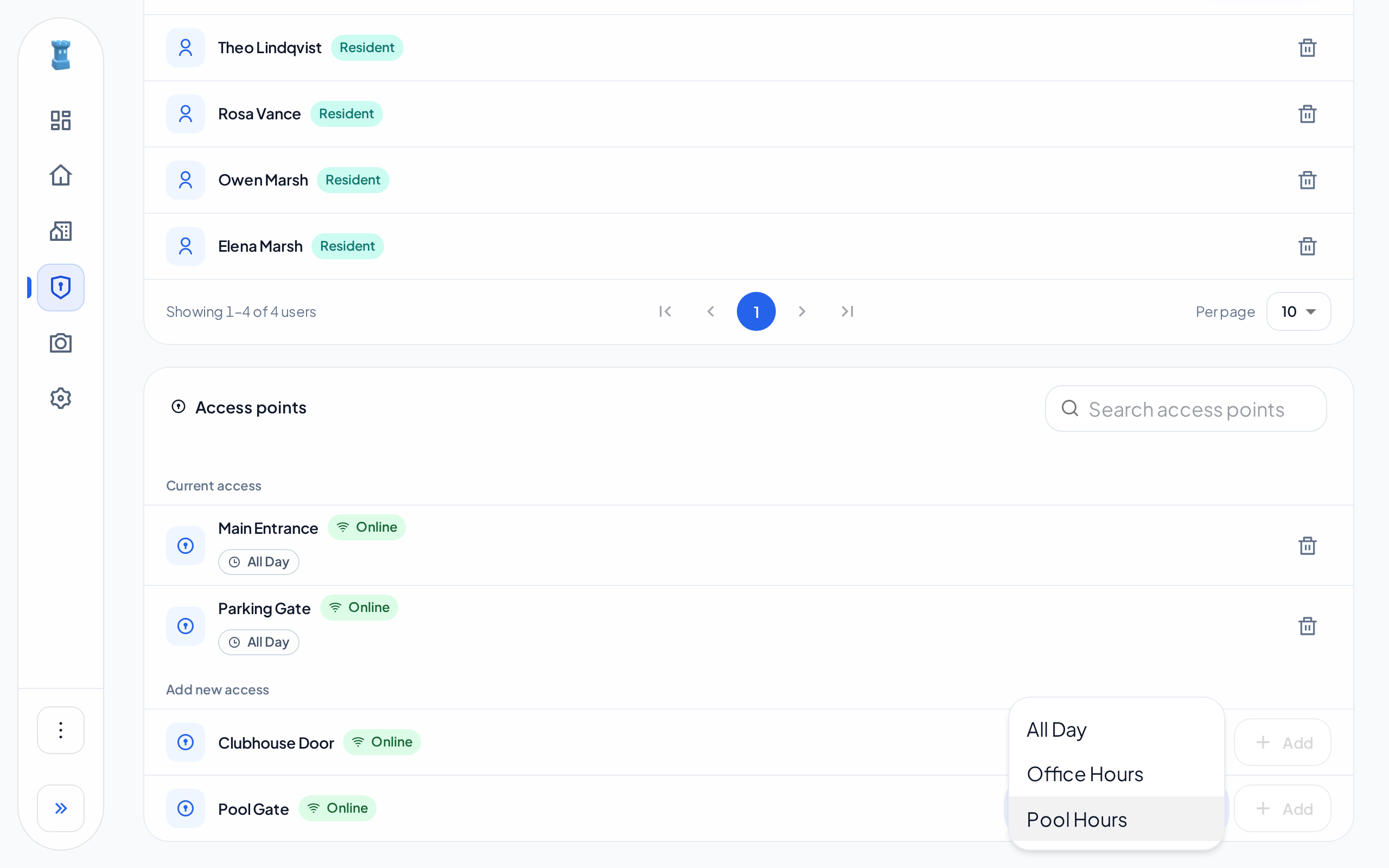Choose All Day from schedule menu

1117,730
